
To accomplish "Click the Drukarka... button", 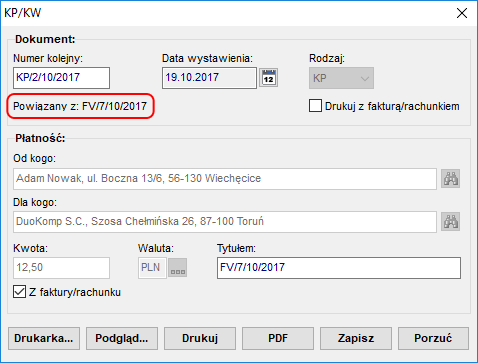I will click(x=44, y=338).
